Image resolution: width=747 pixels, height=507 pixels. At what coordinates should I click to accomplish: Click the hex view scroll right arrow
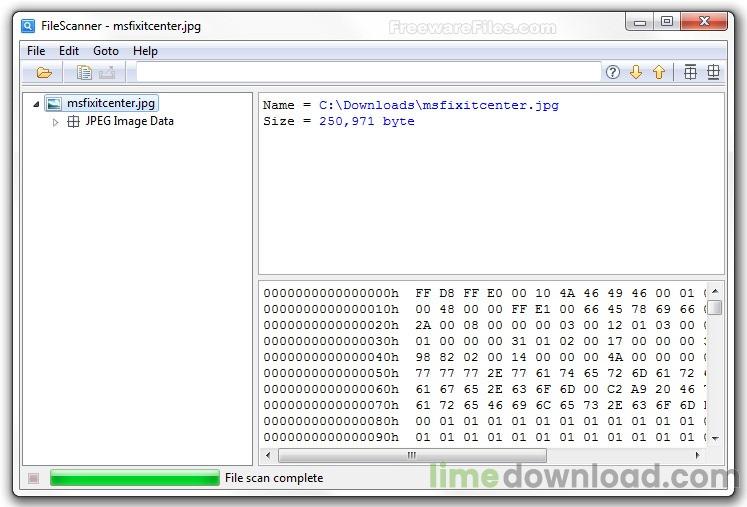(698, 456)
